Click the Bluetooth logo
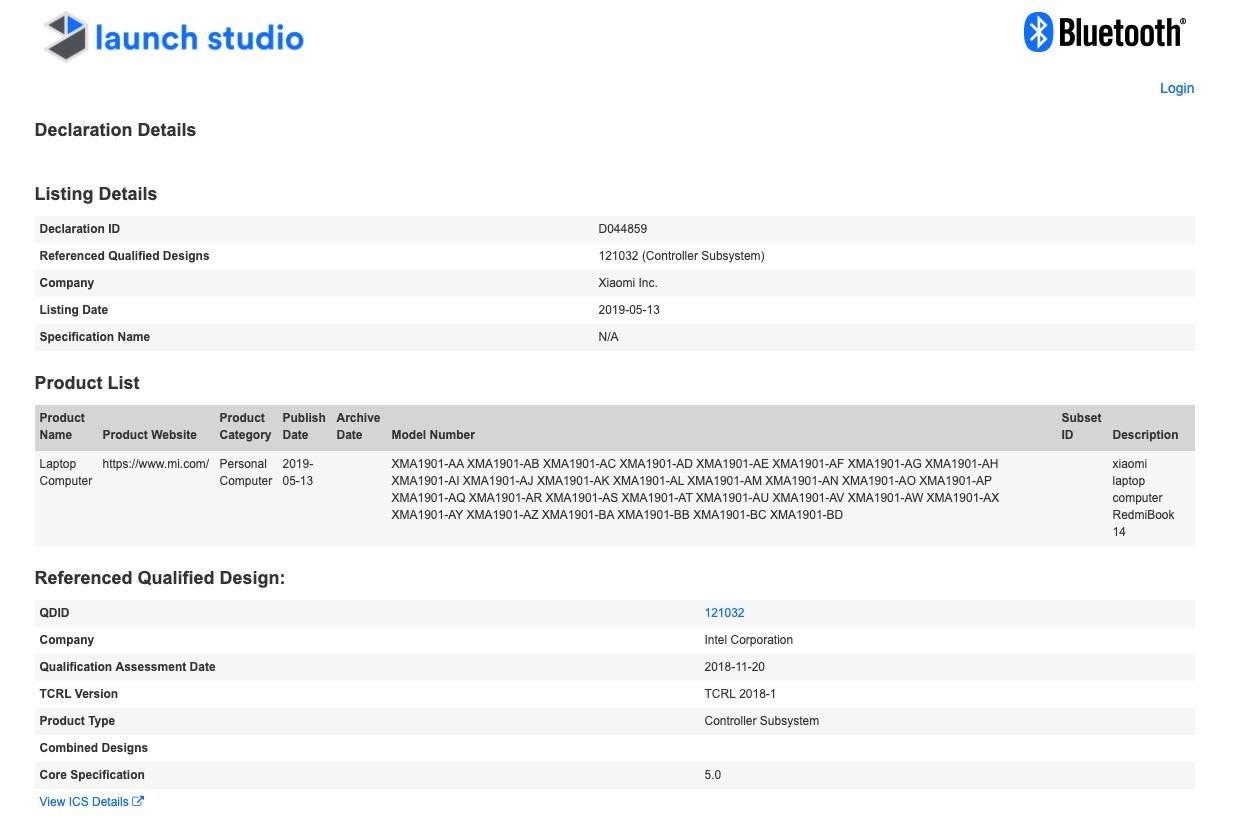1240x820 pixels. [1105, 33]
